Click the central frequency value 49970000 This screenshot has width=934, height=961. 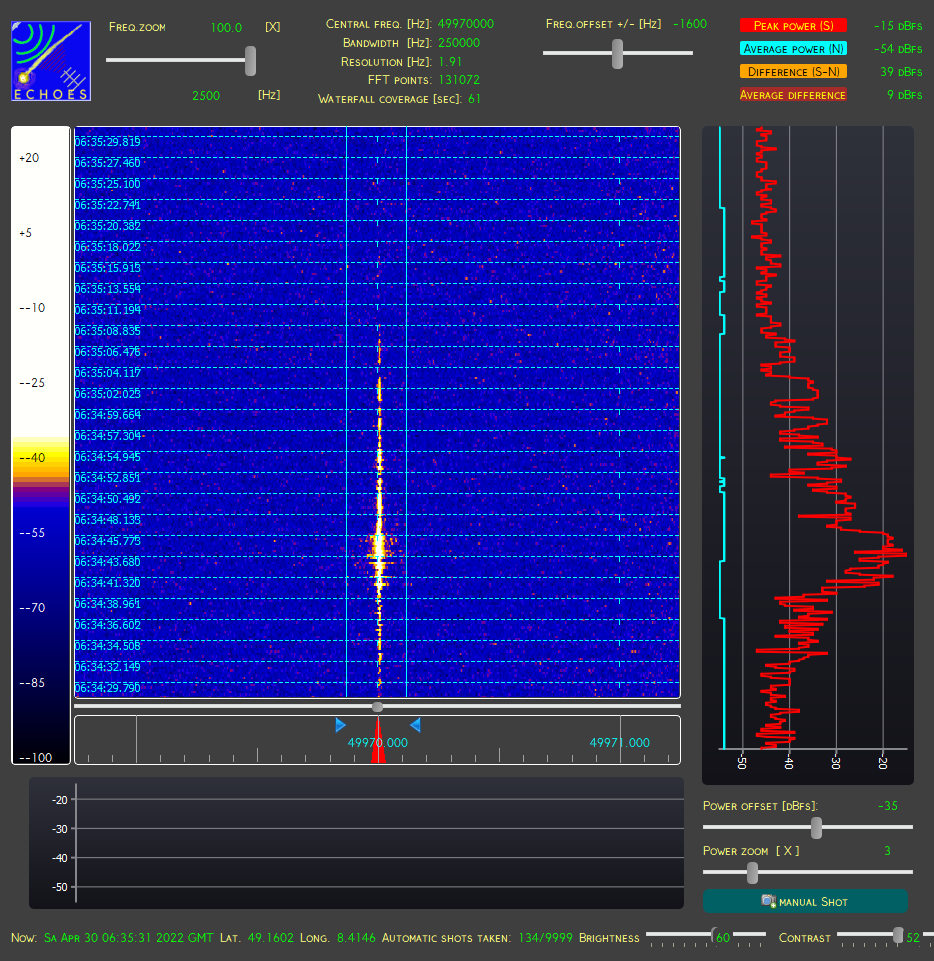pyautogui.click(x=466, y=24)
